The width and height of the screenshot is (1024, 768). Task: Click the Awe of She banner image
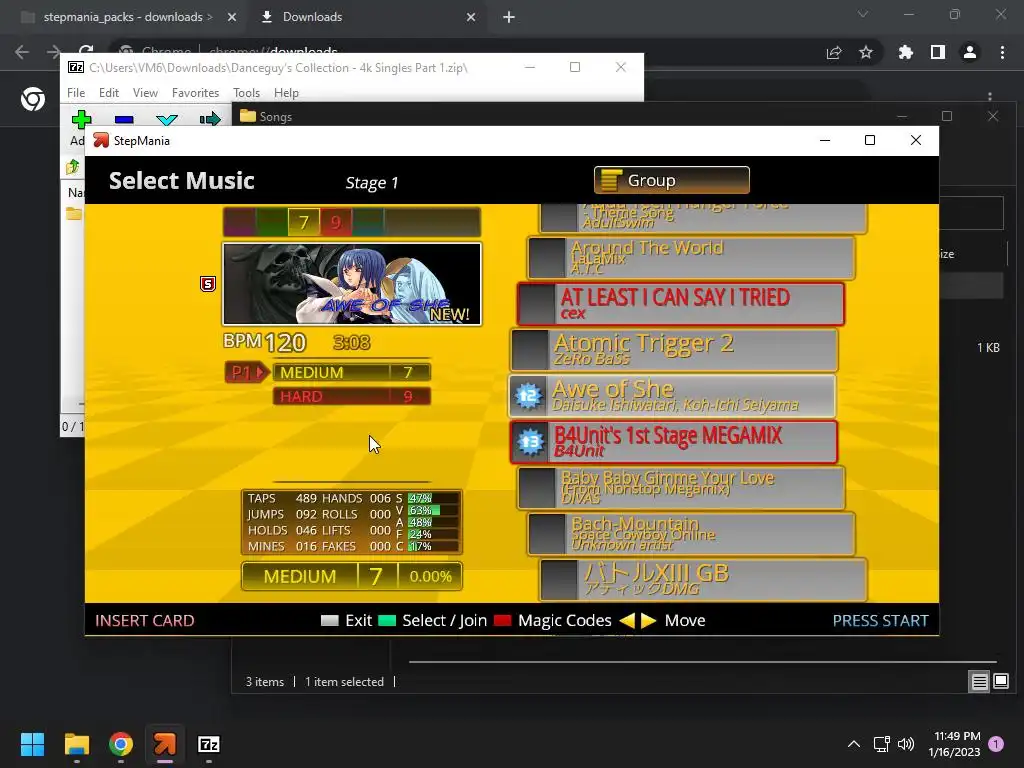click(352, 284)
